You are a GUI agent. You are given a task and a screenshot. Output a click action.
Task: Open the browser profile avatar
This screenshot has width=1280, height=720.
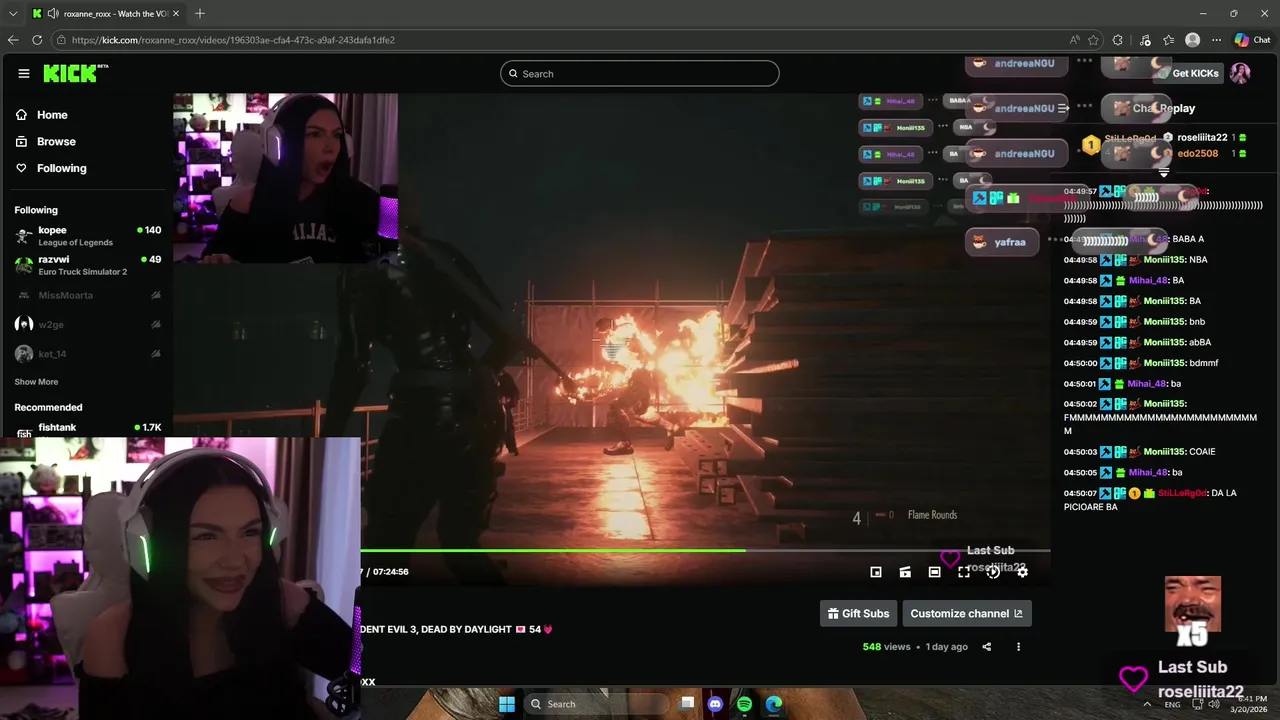[x=1192, y=40]
